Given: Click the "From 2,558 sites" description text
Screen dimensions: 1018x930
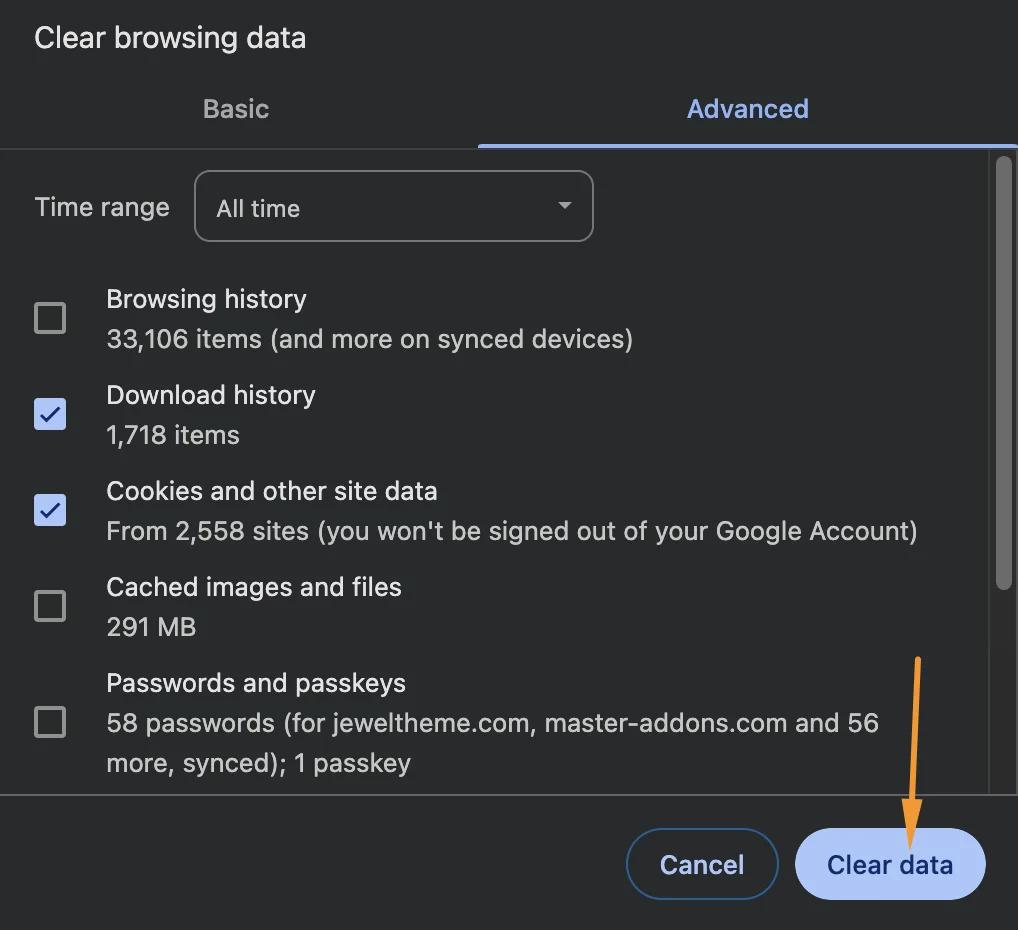Looking at the screenshot, I should coord(512,531).
